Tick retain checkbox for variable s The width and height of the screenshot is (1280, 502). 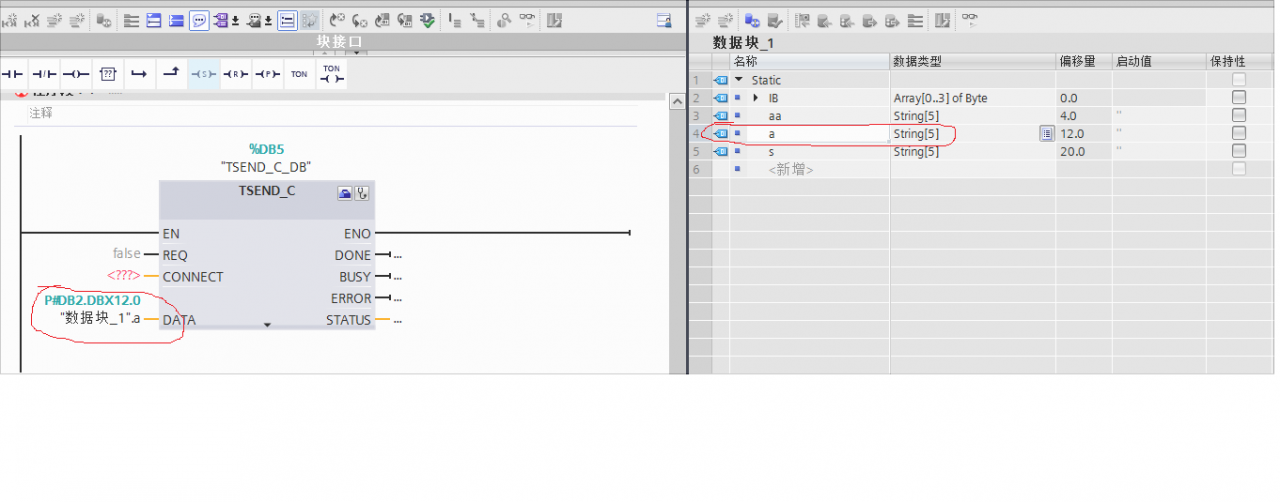(x=1239, y=152)
